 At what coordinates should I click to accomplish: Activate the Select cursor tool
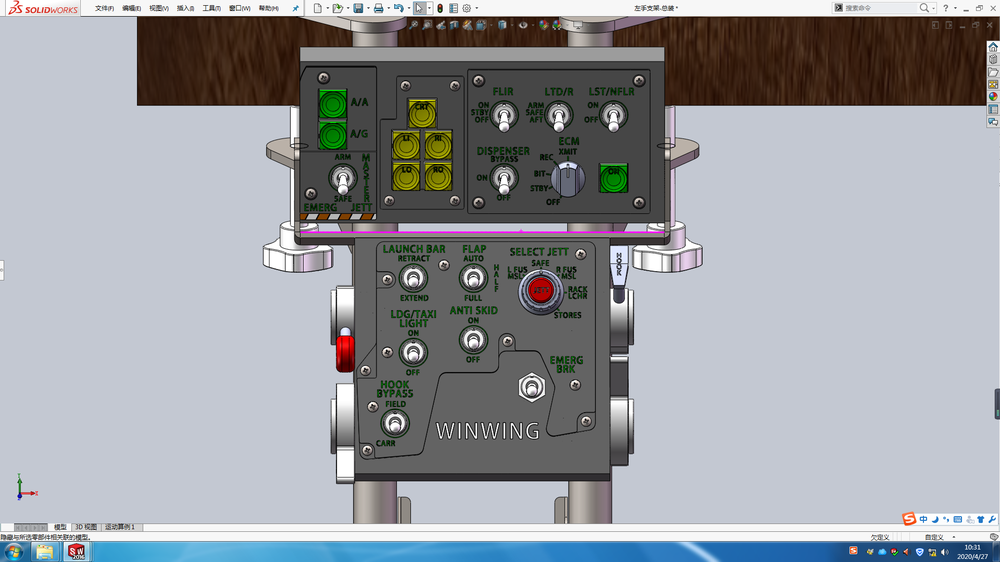[419, 8]
